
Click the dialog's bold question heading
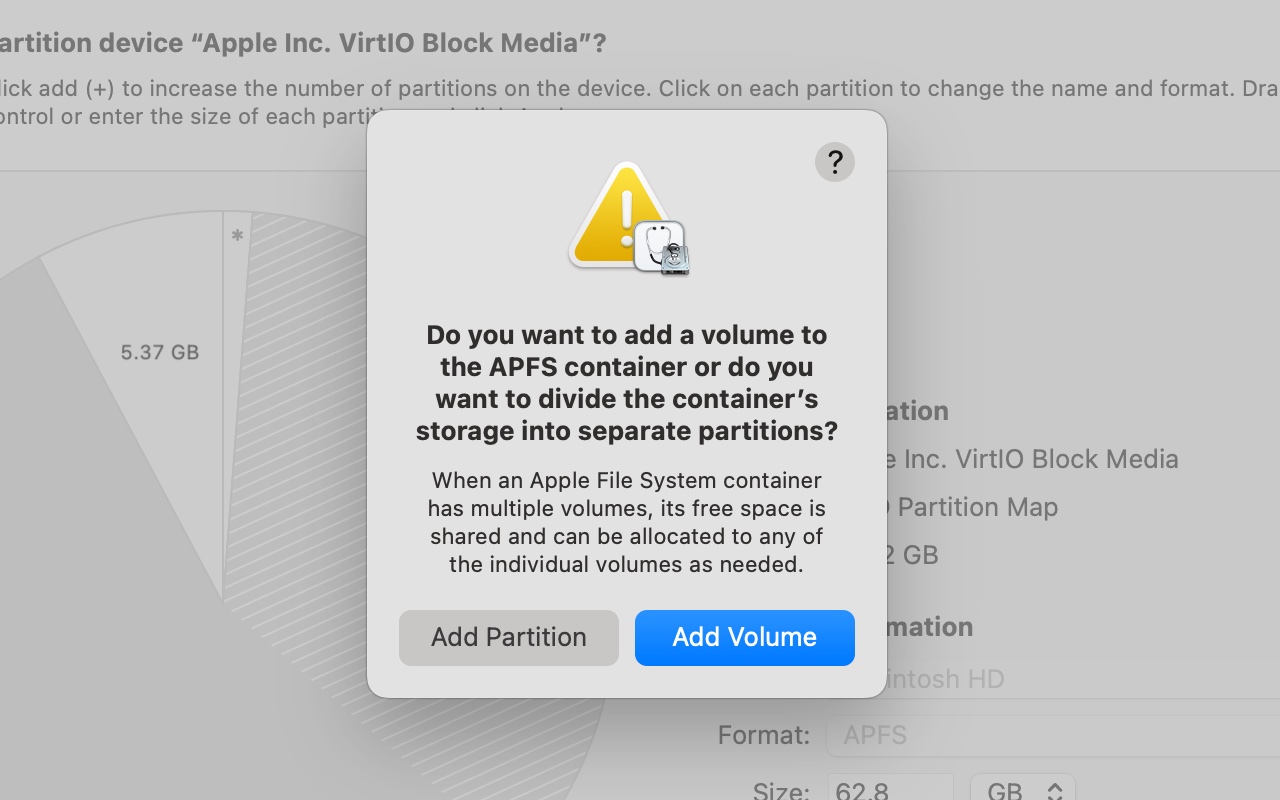(627, 382)
